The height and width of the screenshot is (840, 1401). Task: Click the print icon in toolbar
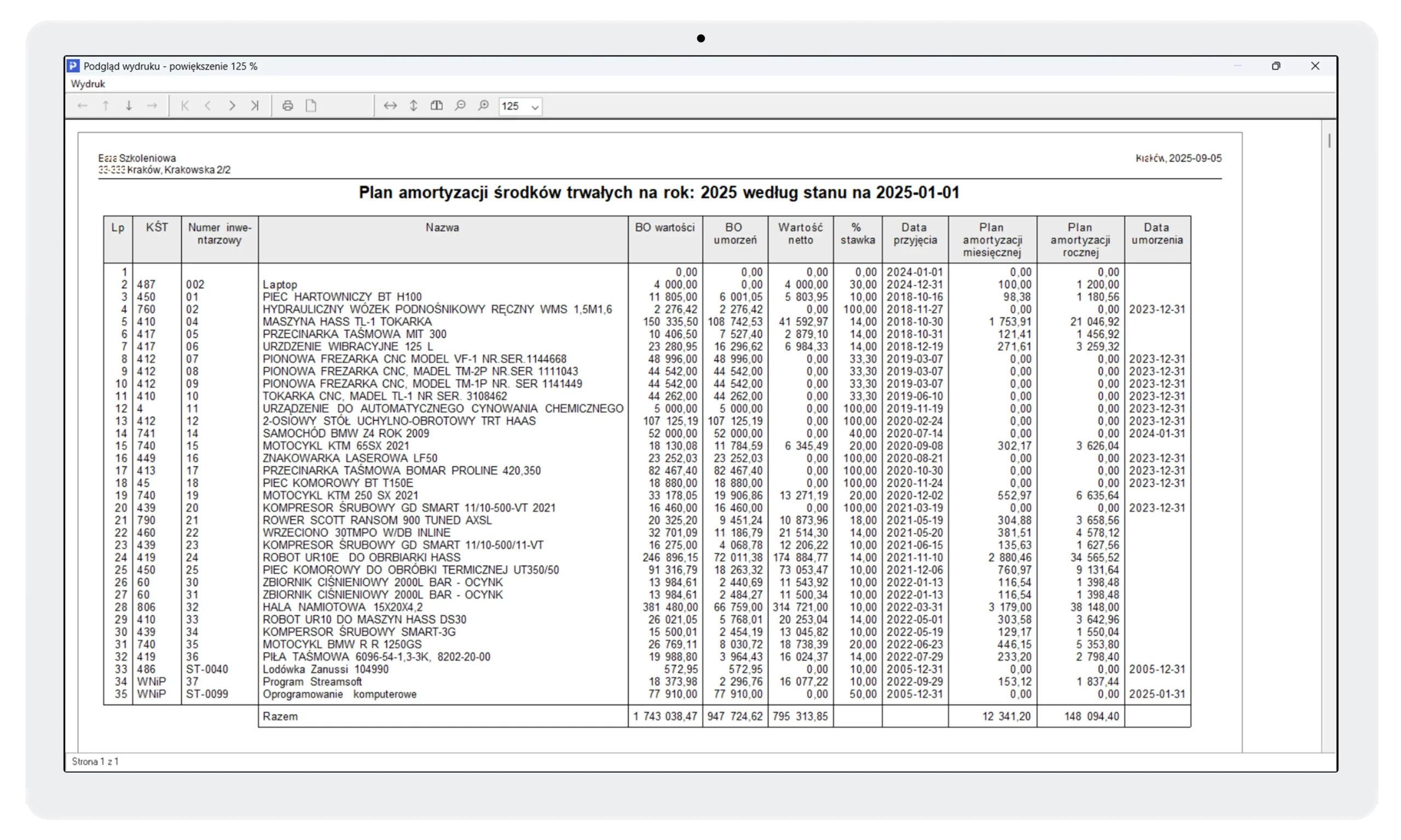point(287,106)
